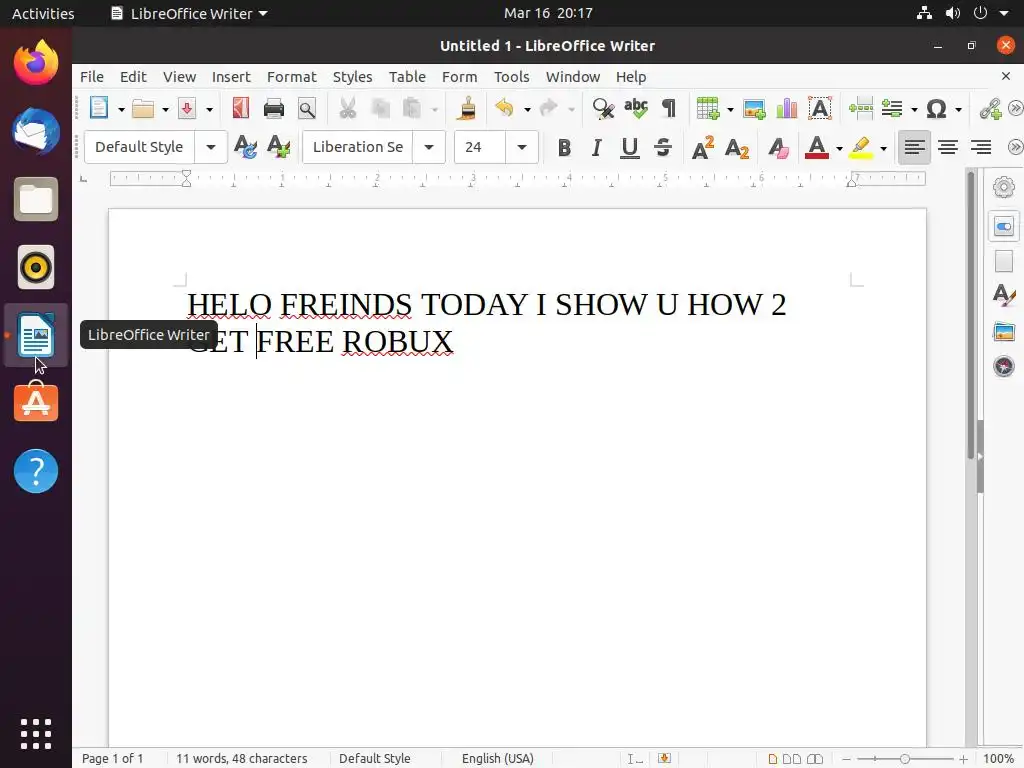Open sidebar Properties panel icon

pos(1004,227)
